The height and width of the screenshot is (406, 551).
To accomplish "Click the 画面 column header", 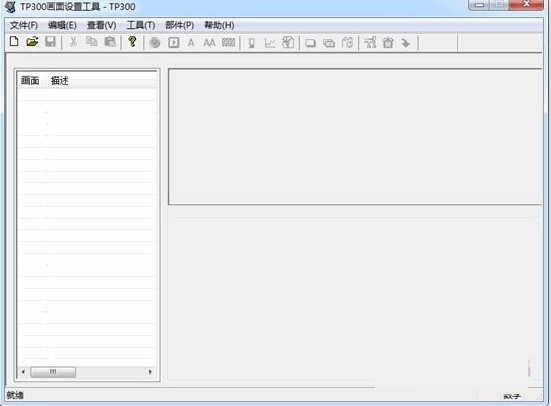I will pos(30,80).
